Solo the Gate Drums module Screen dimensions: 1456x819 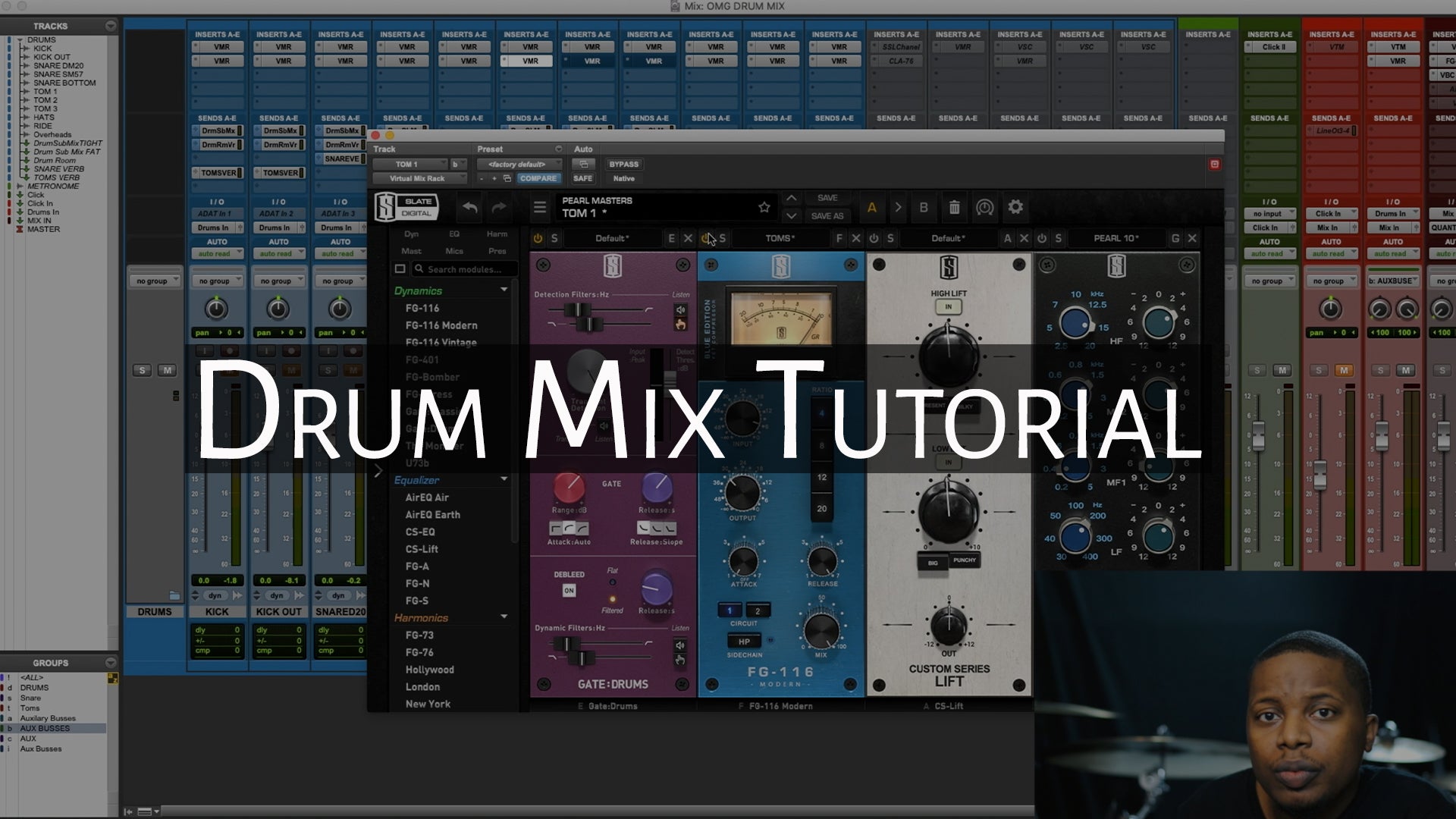pos(554,238)
